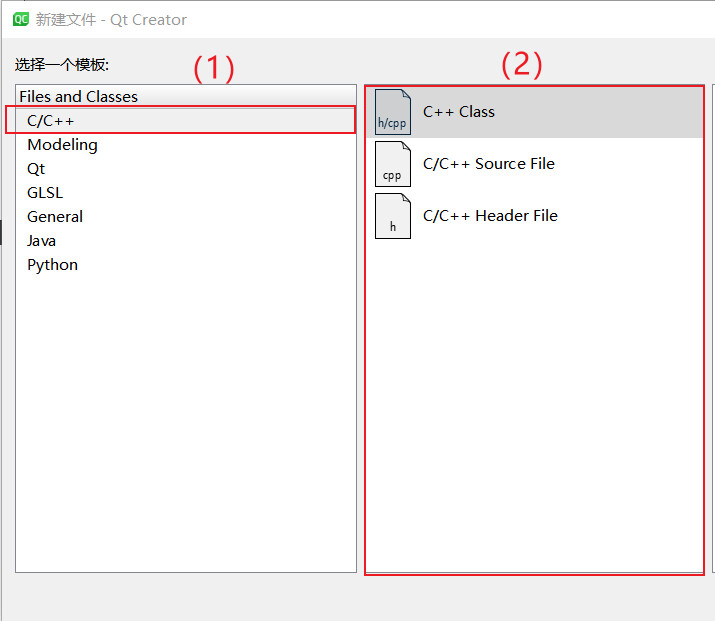Click the h/cpp icon for C++ Class

pyautogui.click(x=392, y=112)
